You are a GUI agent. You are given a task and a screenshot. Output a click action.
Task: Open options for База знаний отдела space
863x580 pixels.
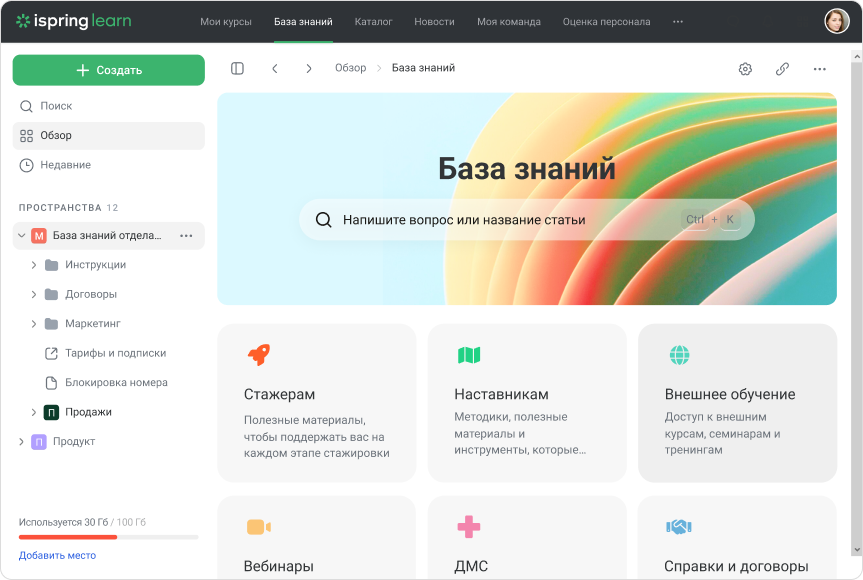pyautogui.click(x=185, y=235)
